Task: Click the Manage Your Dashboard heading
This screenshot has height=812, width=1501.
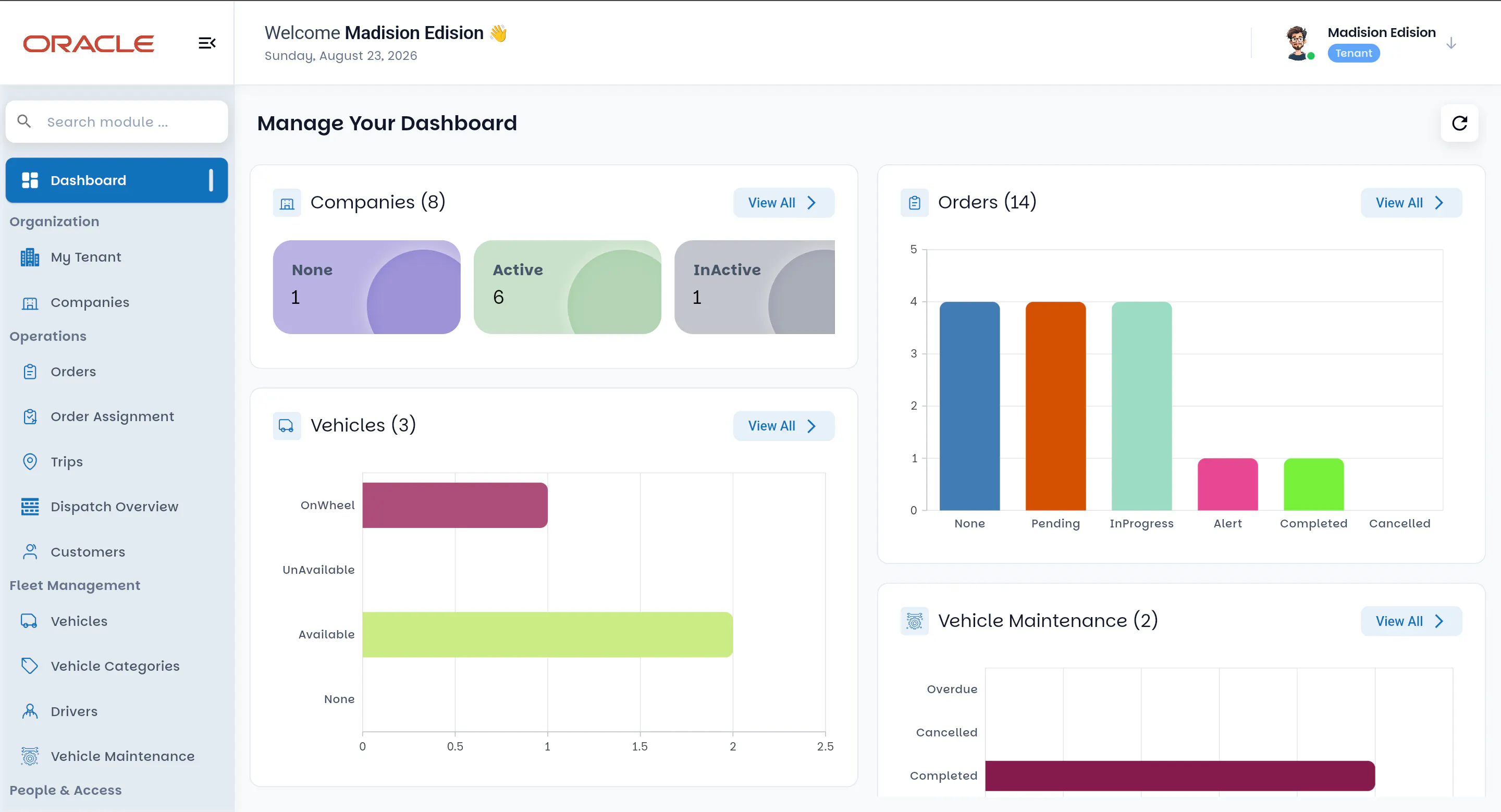Action: click(x=387, y=123)
